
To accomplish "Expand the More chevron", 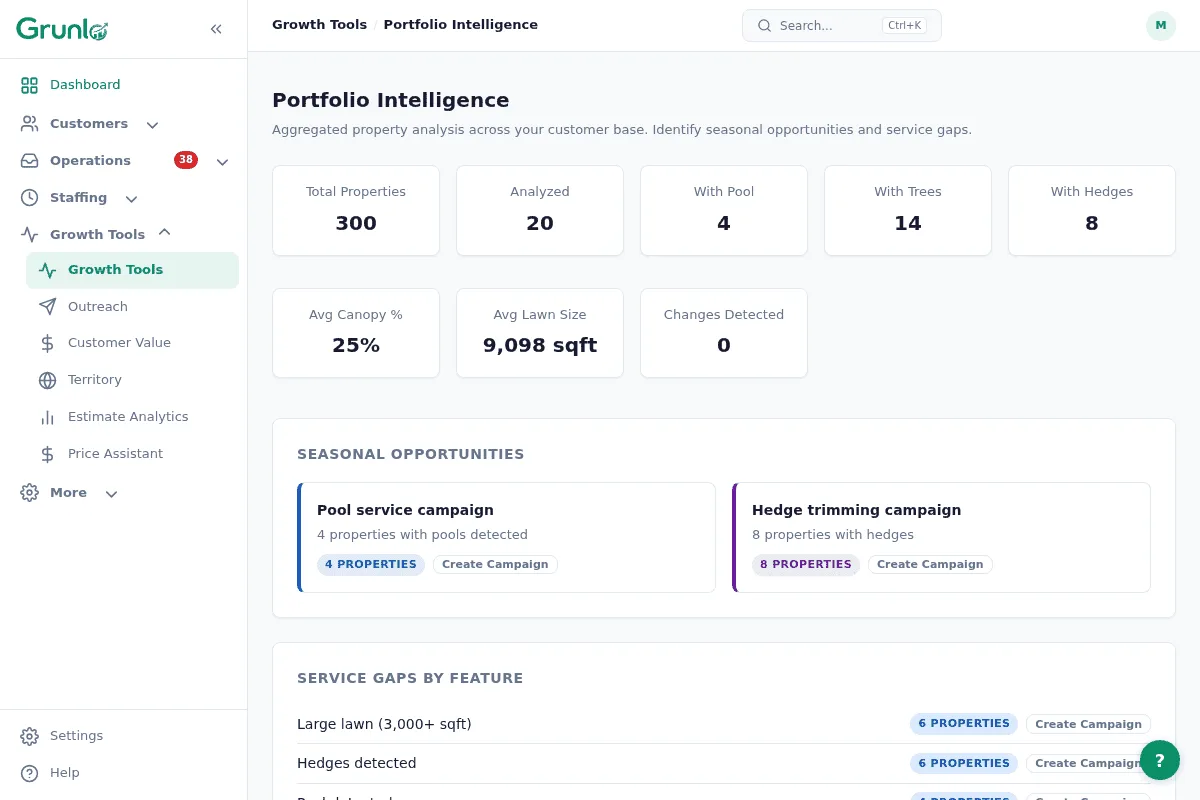I will 111,494.
